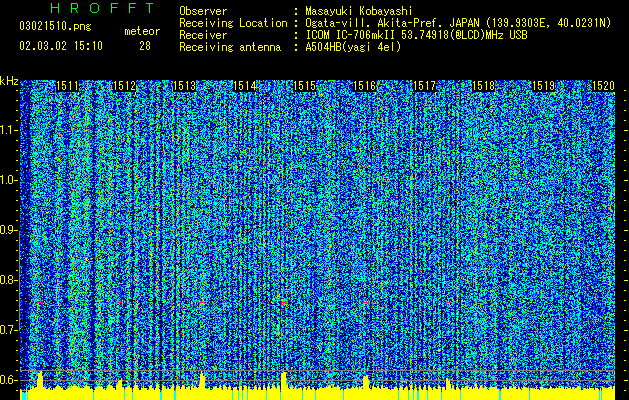The width and height of the screenshot is (629, 400).
Task: Click the Receiving Location value text
Action: point(458,23)
